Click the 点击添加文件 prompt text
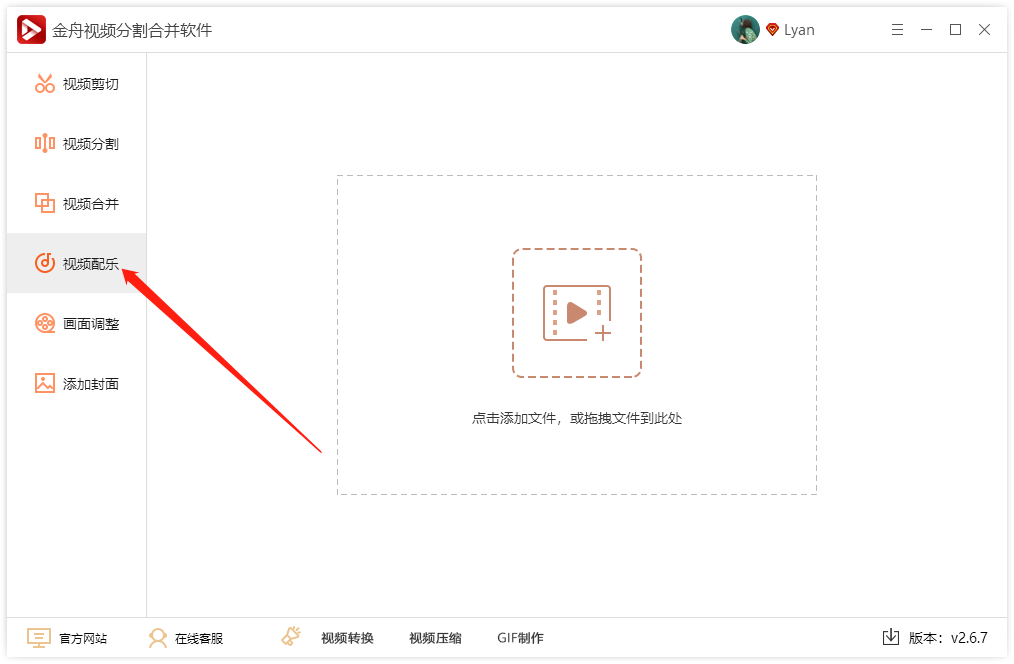This screenshot has width=1014, height=664. click(x=576, y=418)
